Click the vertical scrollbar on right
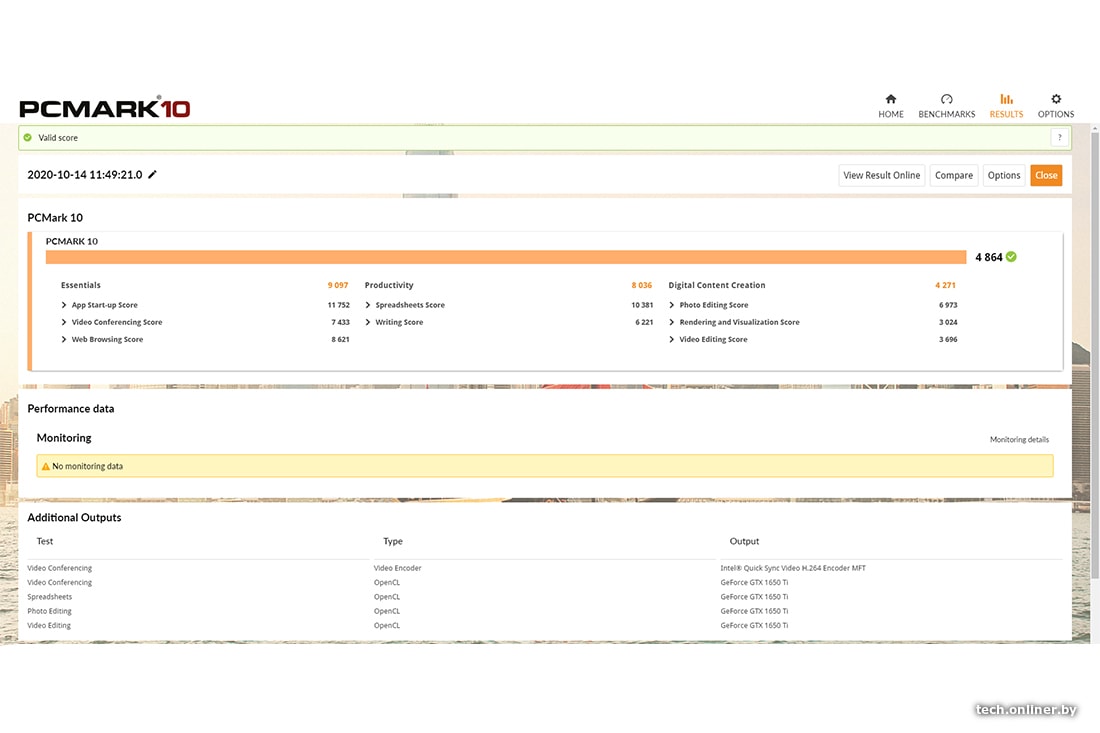 pyautogui.click(x=1095, y=354)
